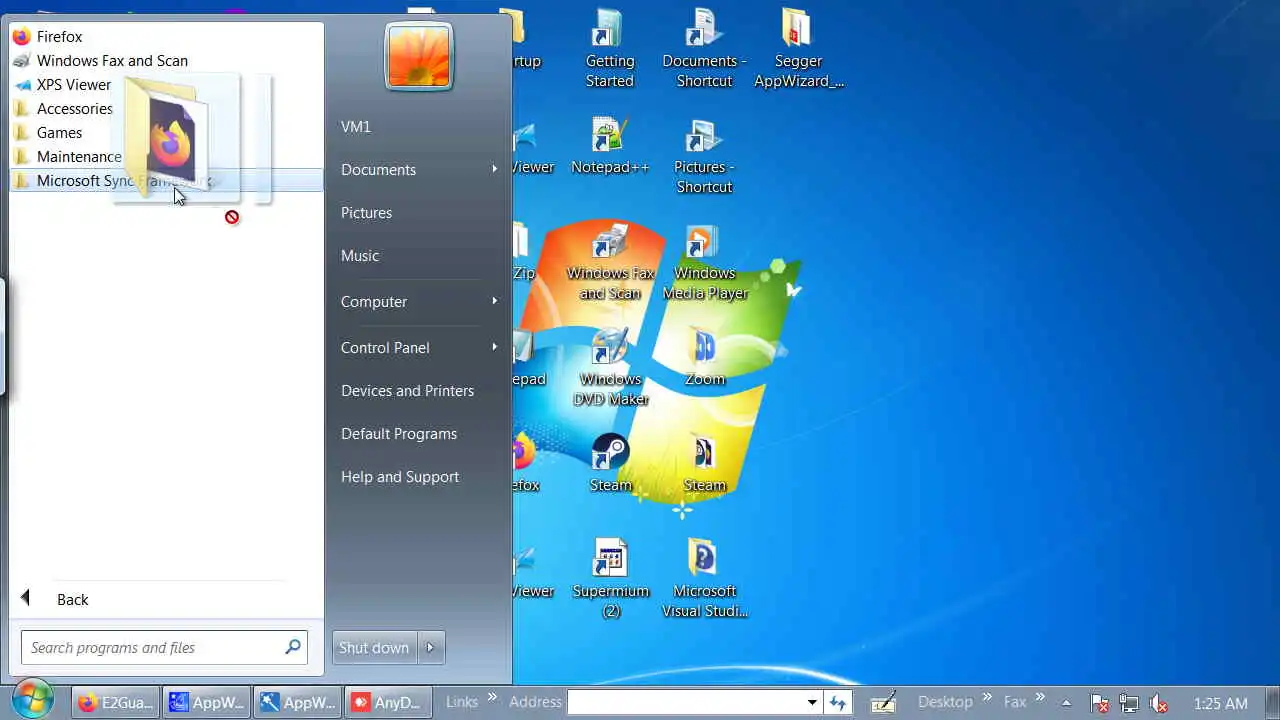The width and height of the screenshot is (1280, 720).
Task: Select the Windows Fax and Scan desktop shortcut
Action: [610, 262]
